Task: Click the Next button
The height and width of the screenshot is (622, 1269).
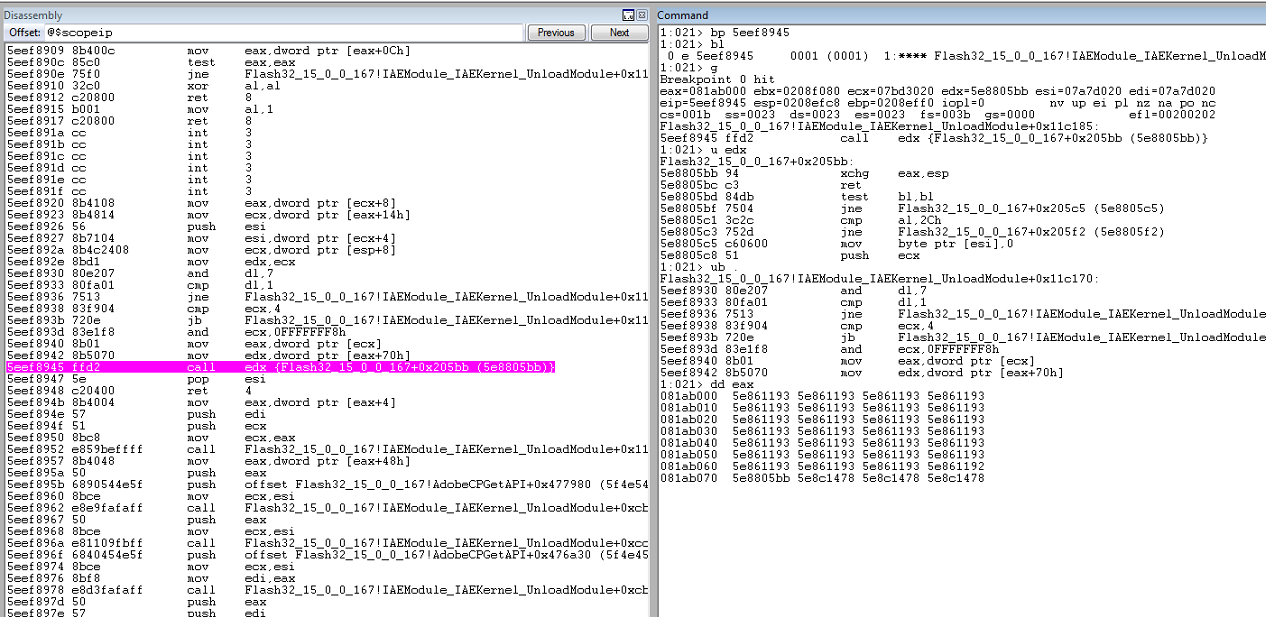Action: point(620,32)
